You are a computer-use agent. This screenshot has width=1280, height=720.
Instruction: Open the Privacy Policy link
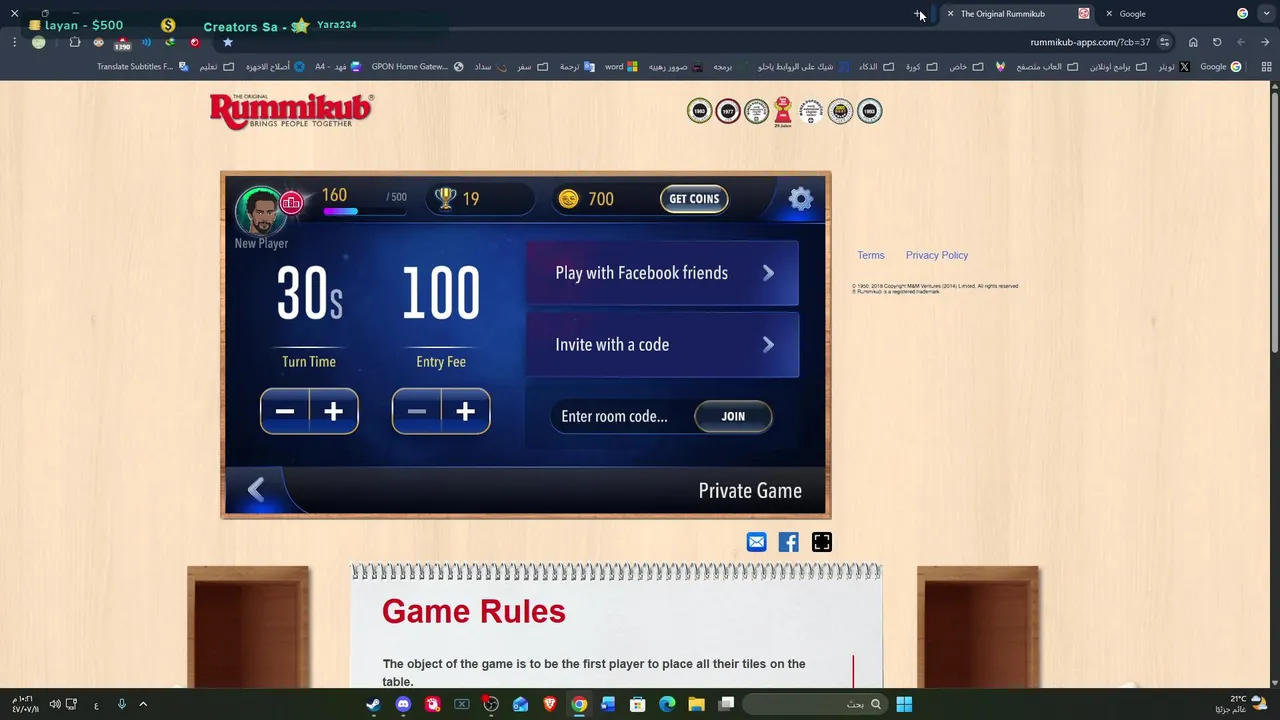click(x=937, y=255)
